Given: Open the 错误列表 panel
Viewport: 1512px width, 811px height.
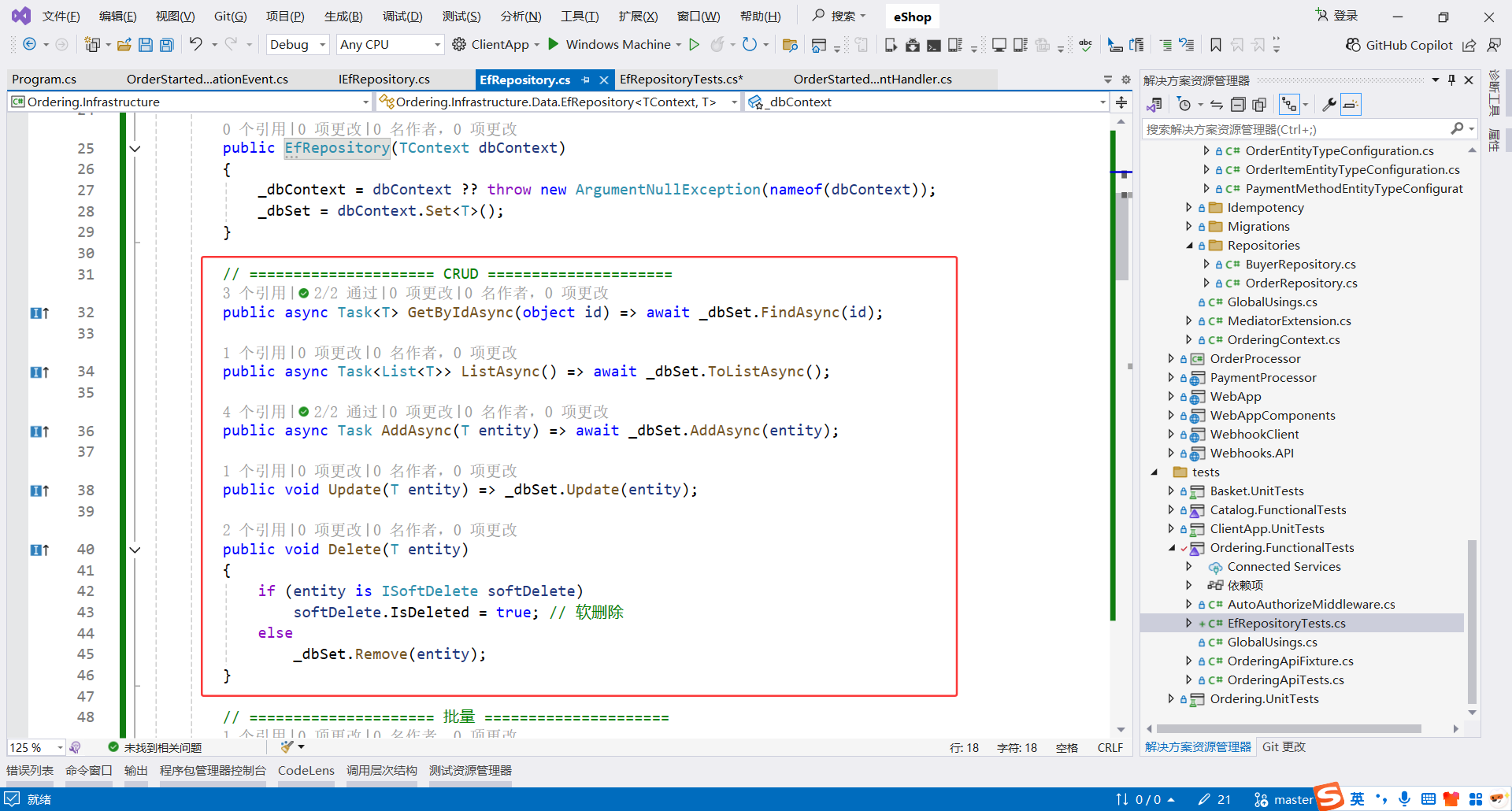Looking at the screenshot, I should (x=30, y=771).
